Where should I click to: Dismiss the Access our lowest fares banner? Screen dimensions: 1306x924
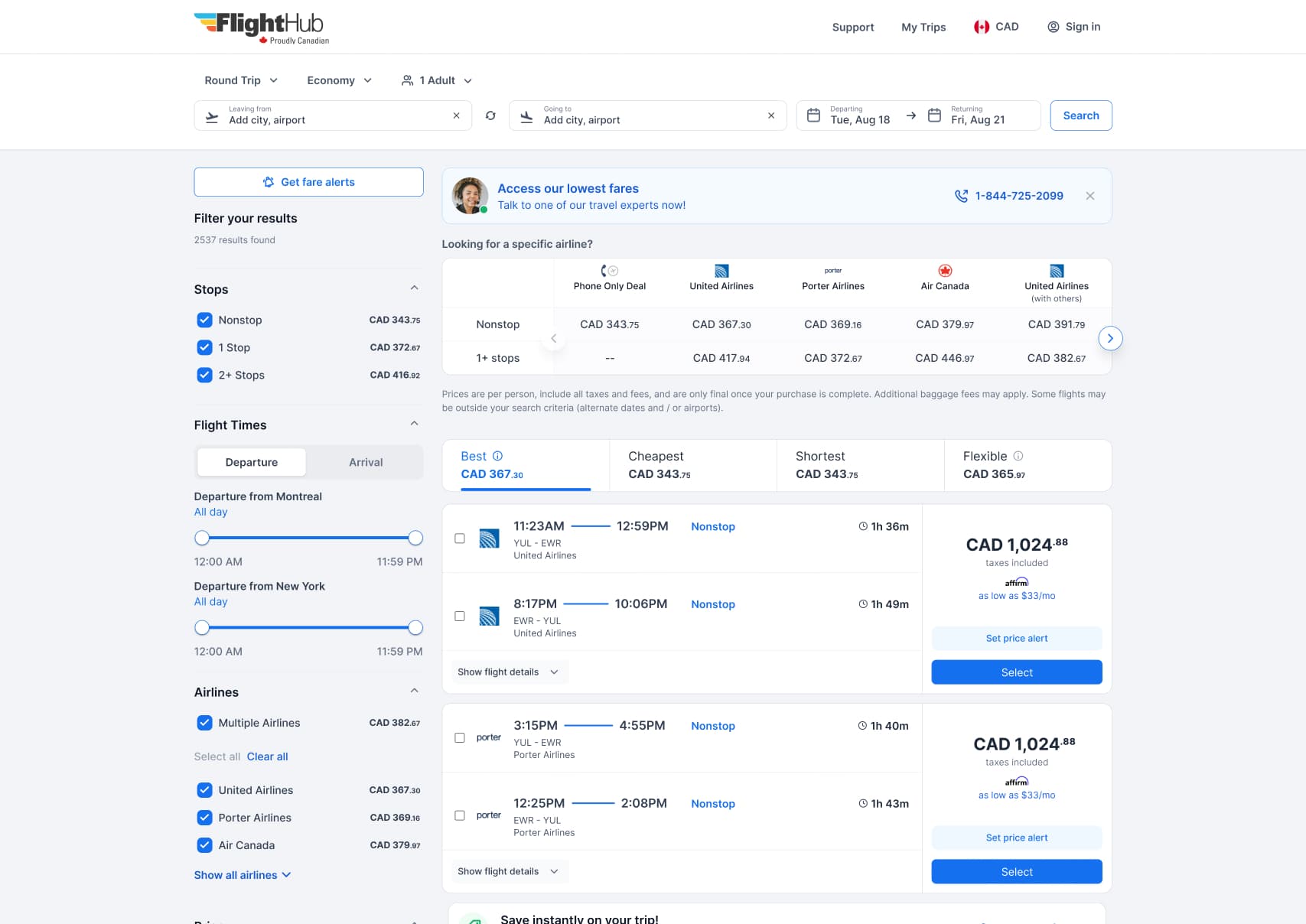[1089, 196]
